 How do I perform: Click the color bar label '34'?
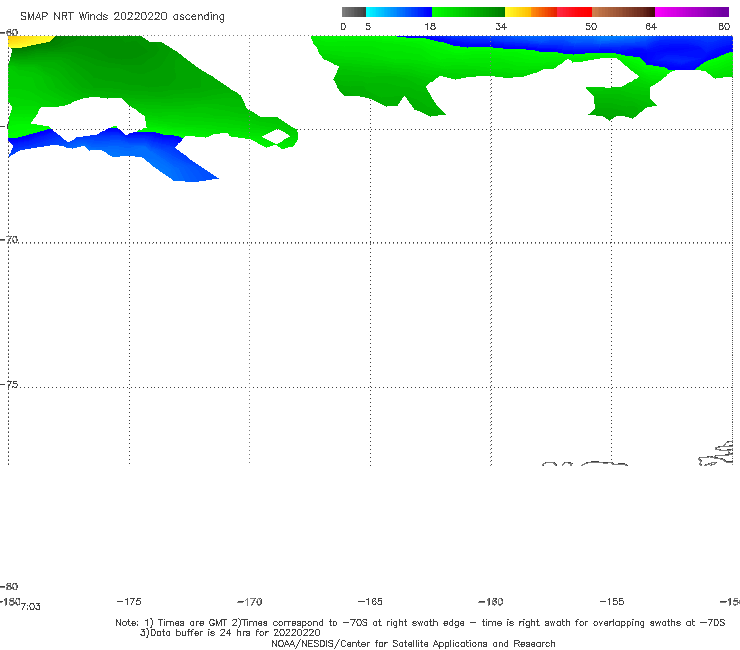click(501, 27)
